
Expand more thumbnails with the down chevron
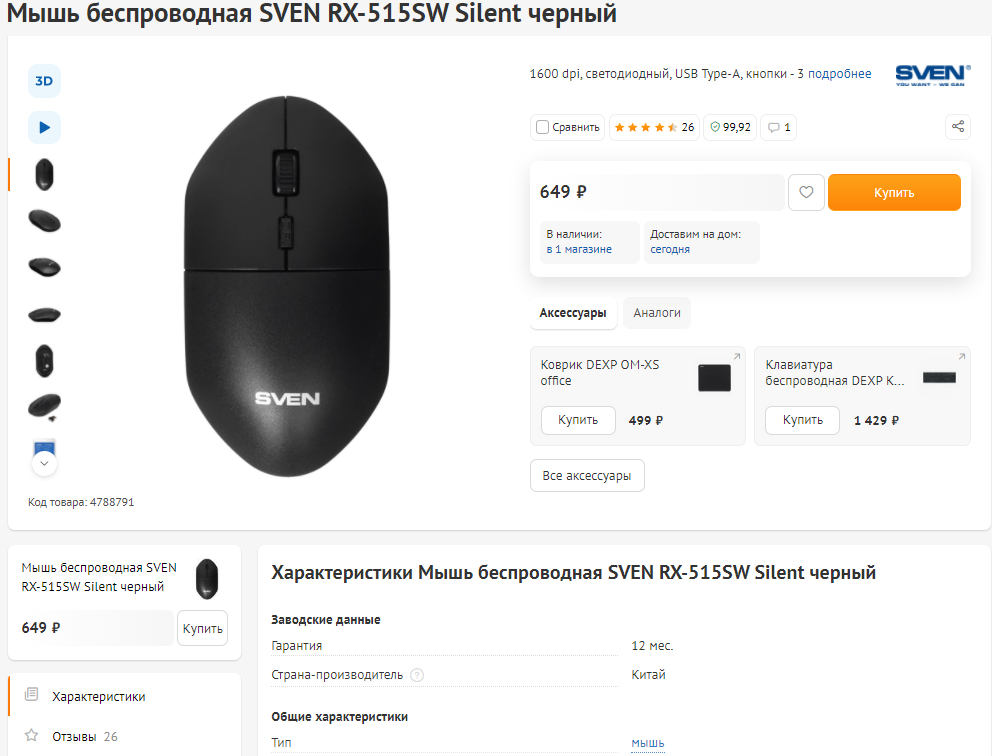[x=44, y=463]
